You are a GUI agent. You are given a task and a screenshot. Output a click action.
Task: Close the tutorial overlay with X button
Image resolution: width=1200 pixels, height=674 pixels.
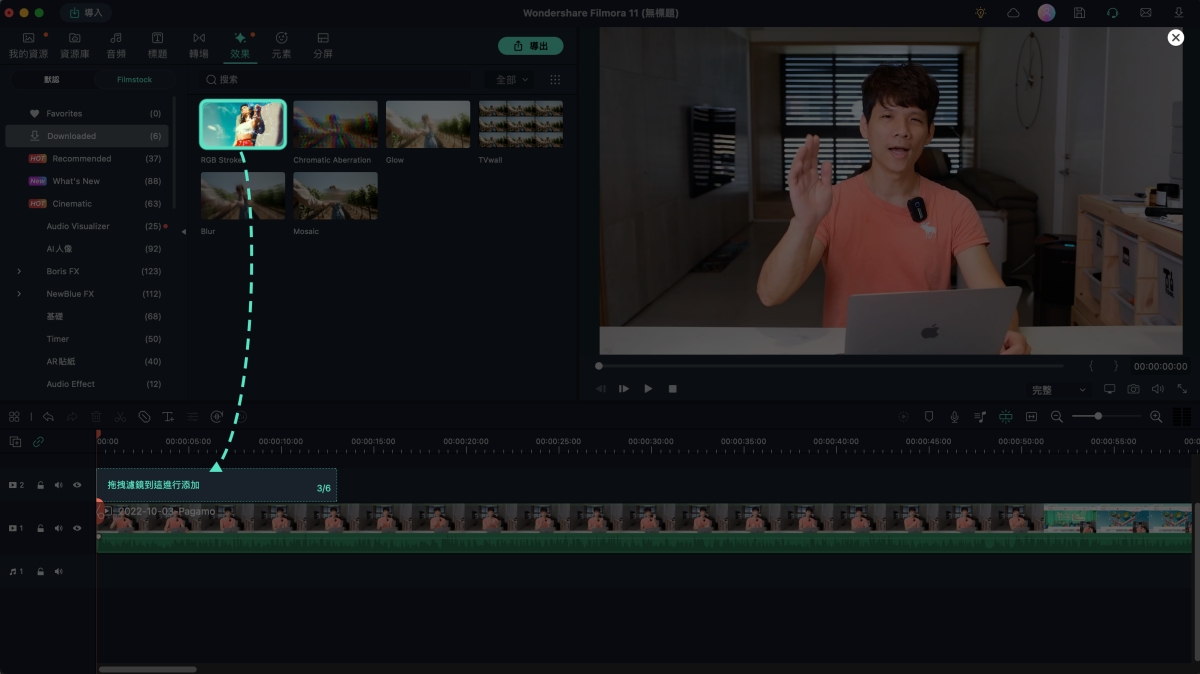coord(1175,37)
